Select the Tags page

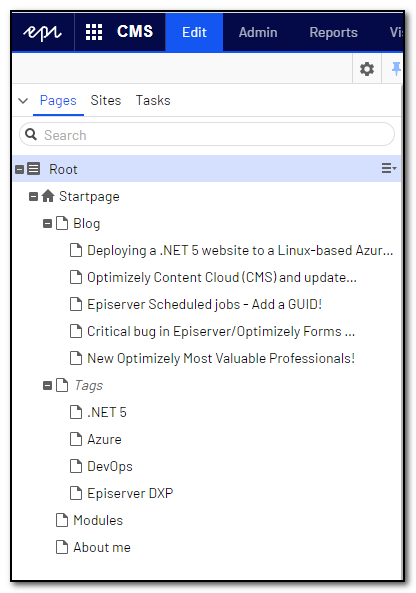tap(88, 386)
